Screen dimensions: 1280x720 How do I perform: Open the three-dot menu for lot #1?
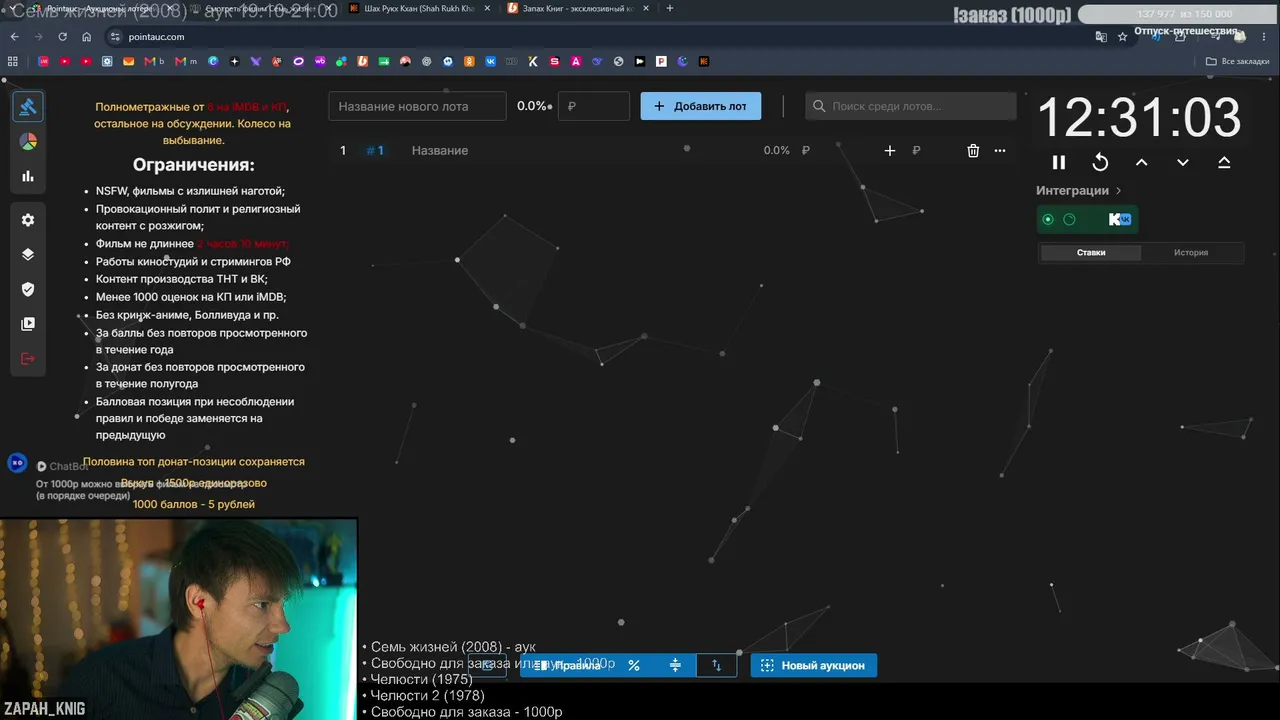pos(999,150)
